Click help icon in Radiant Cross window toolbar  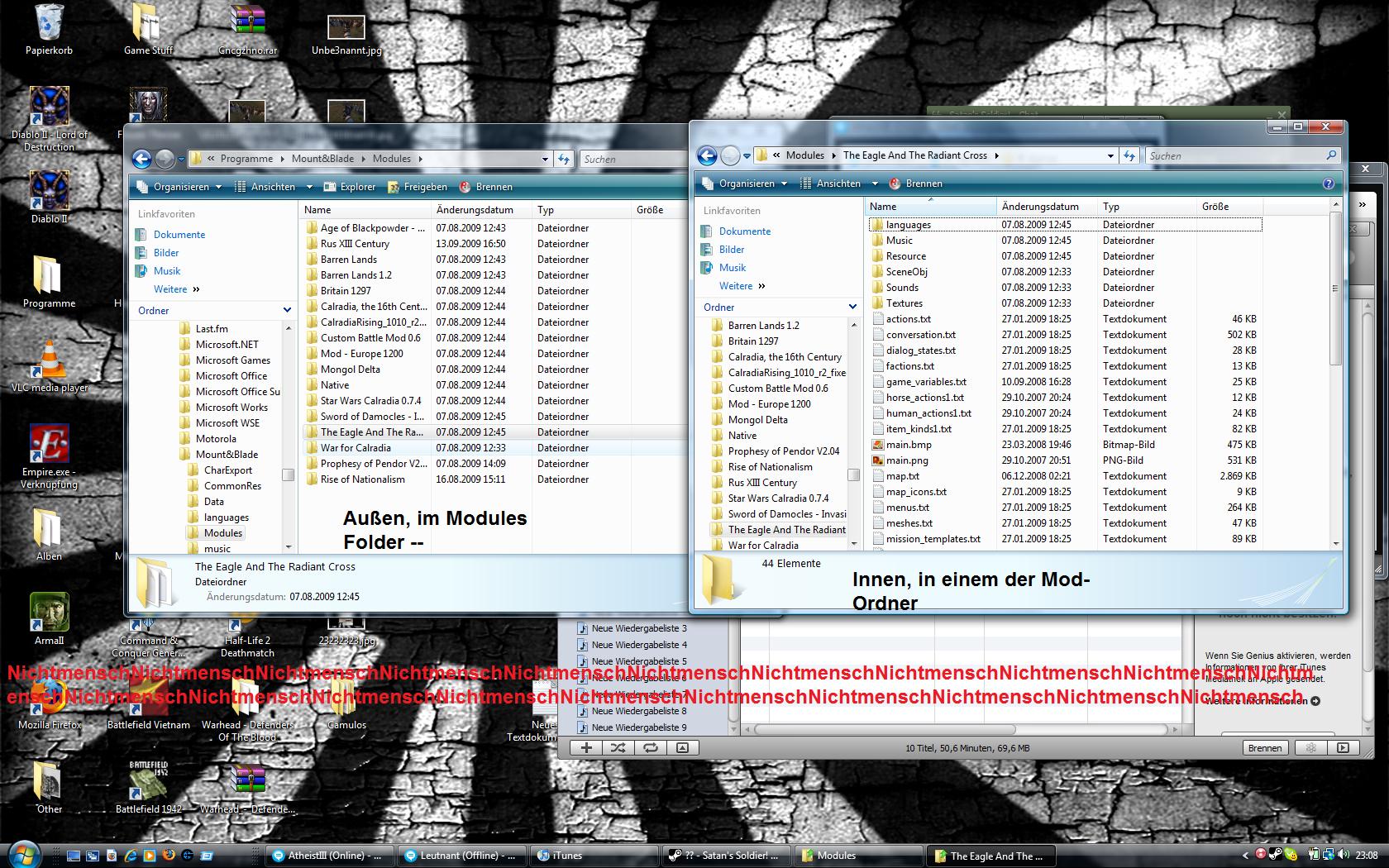click(1329, 184)
